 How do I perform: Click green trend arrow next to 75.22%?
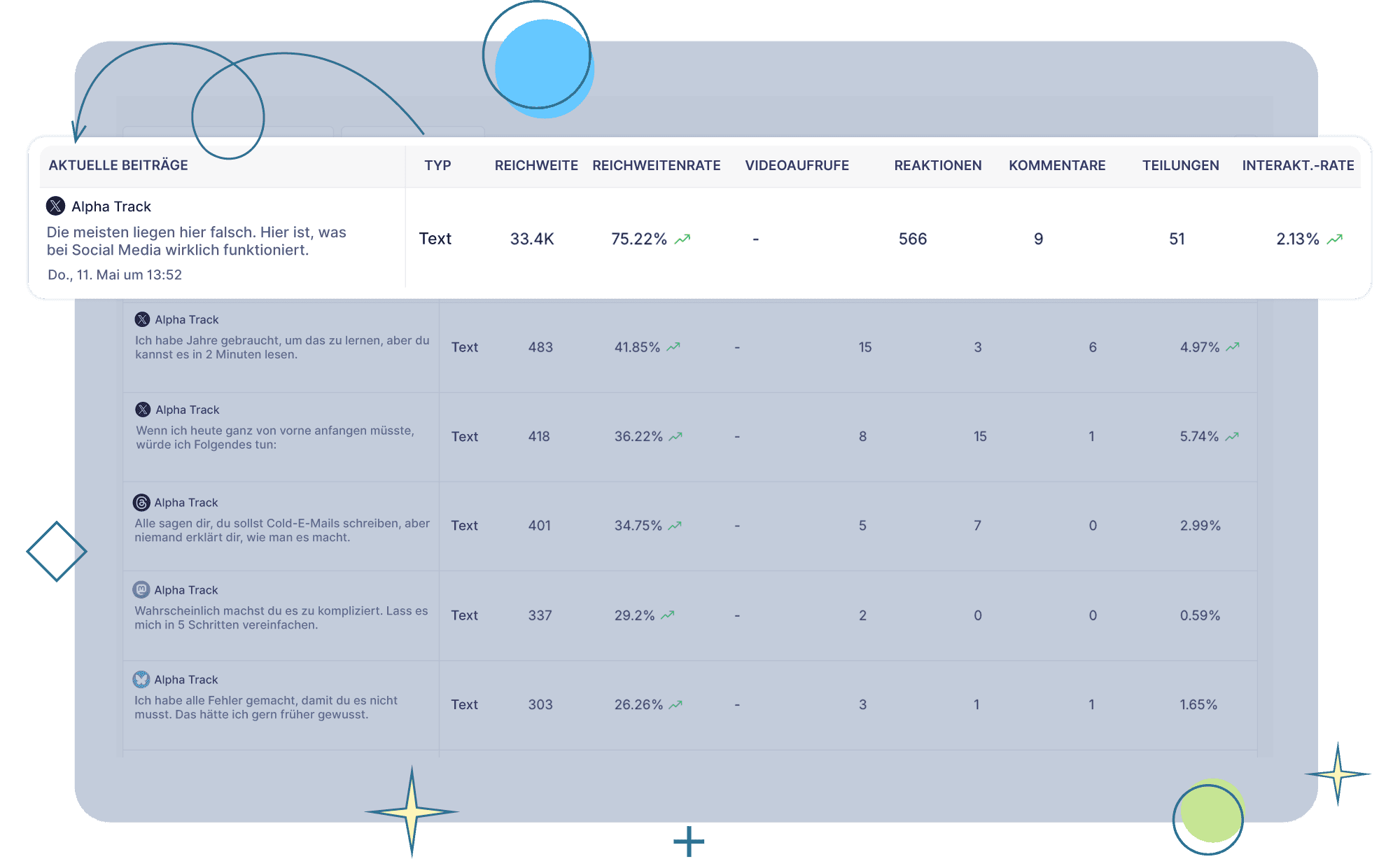682,239
